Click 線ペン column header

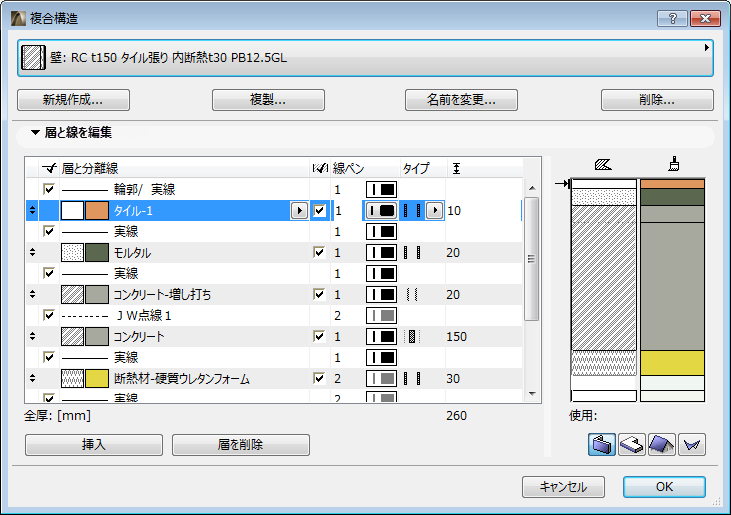348,168
